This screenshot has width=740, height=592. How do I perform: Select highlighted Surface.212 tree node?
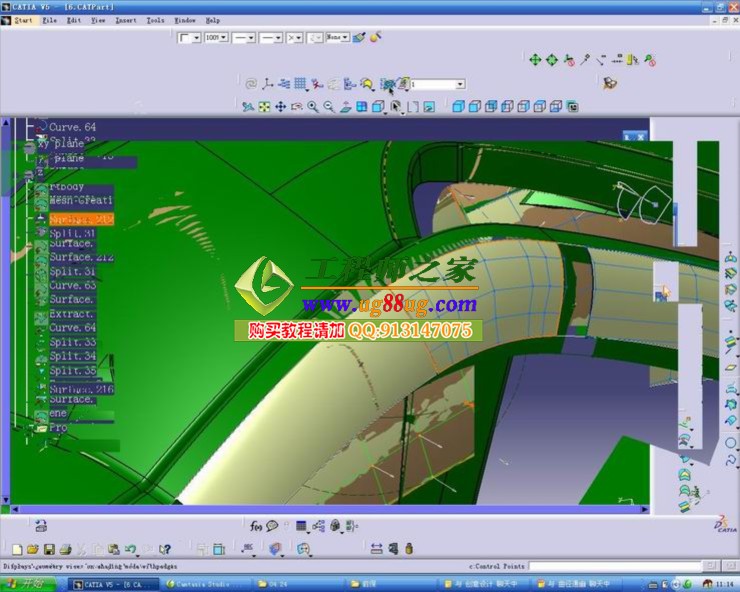click(x=81, y=219)
